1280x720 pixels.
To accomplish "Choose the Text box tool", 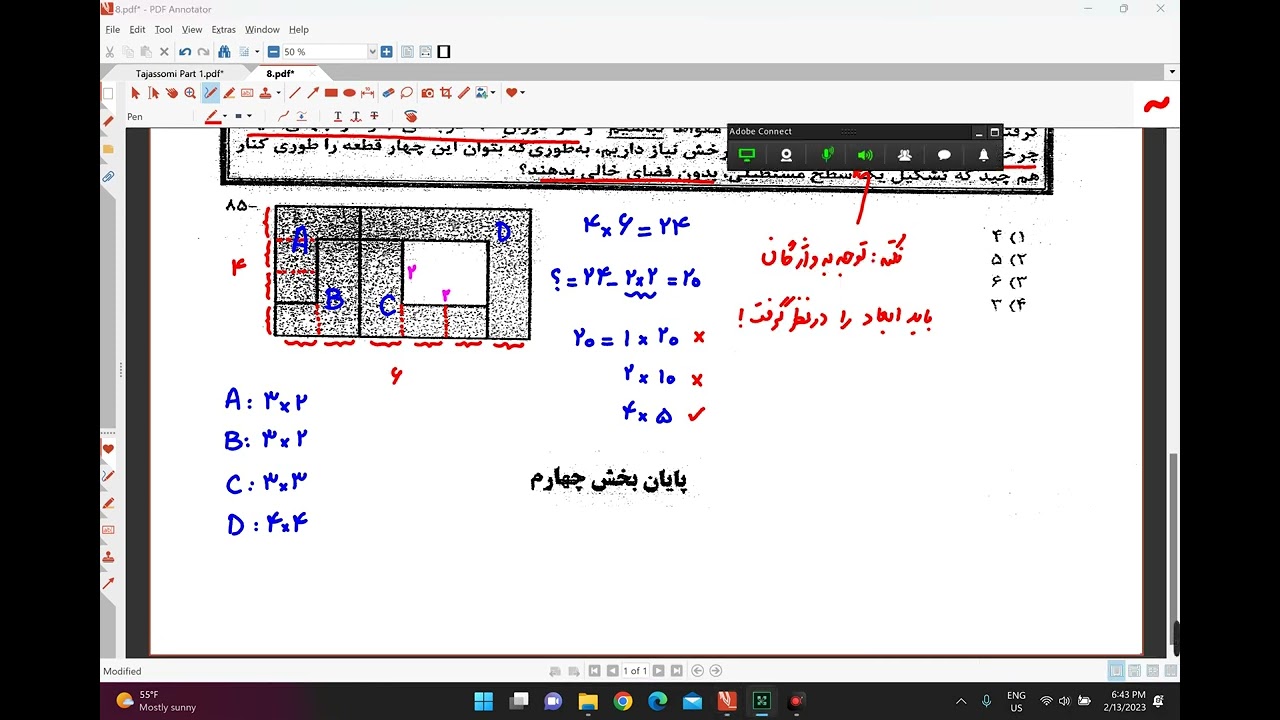I will pos(247,93).
